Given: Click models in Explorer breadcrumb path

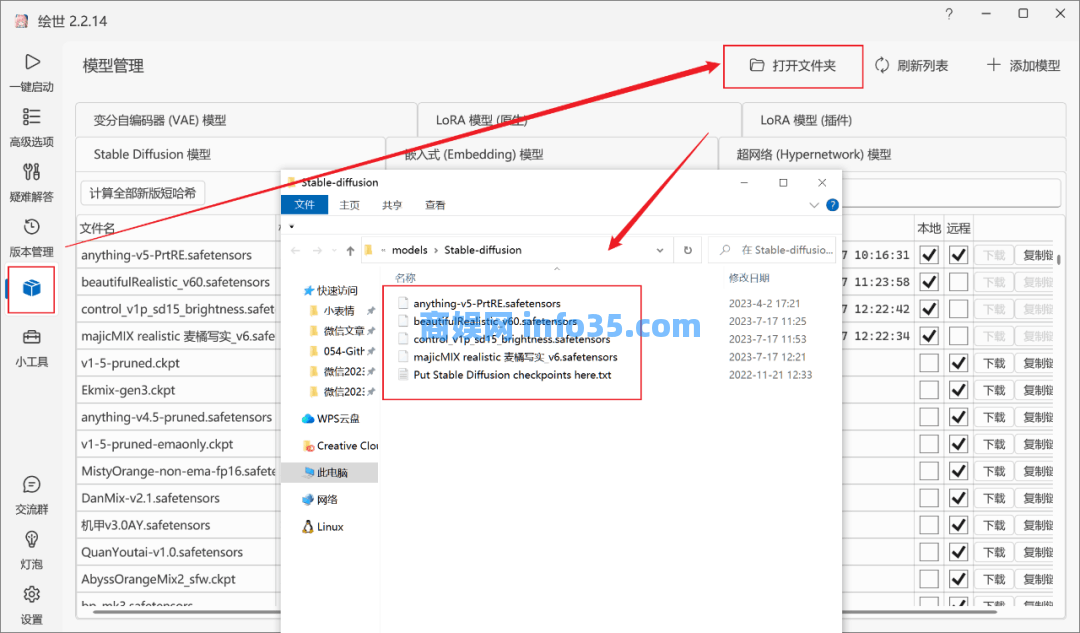Looking at the screenshot, I should coord(409,250).
